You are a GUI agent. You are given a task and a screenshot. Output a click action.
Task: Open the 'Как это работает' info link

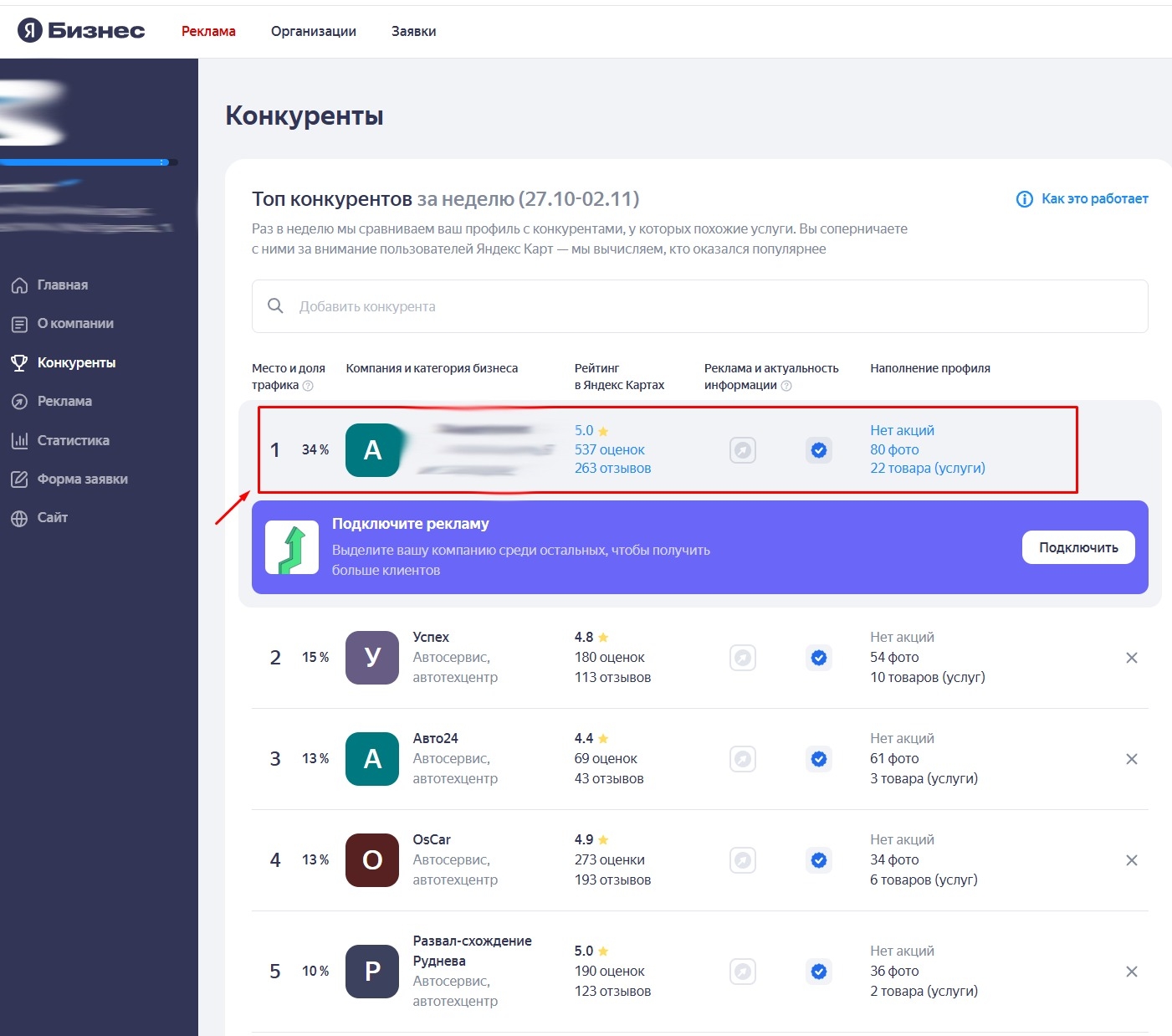(x=1082, y=199)
